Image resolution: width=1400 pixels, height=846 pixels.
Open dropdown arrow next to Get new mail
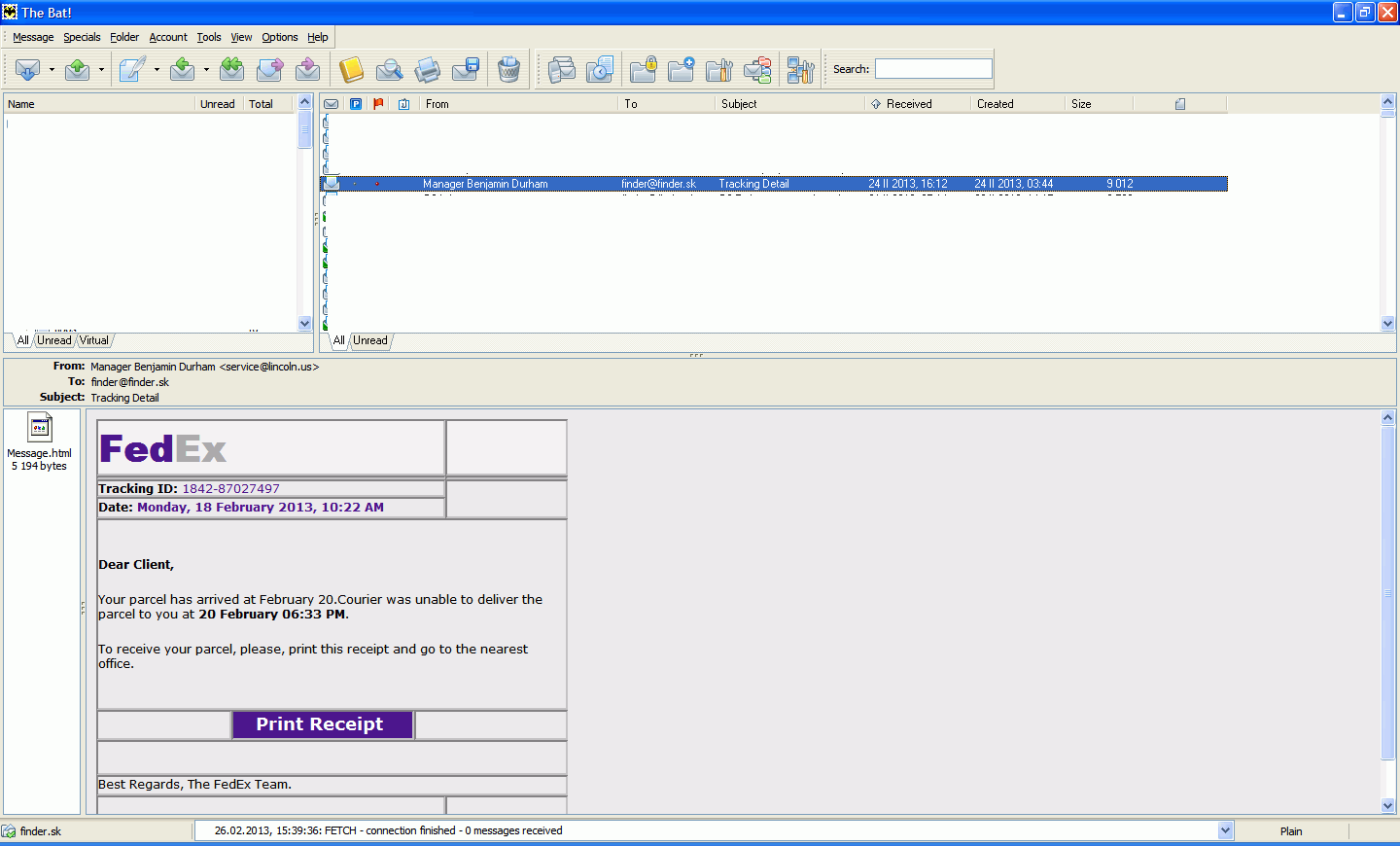click(x=52, y=70)
